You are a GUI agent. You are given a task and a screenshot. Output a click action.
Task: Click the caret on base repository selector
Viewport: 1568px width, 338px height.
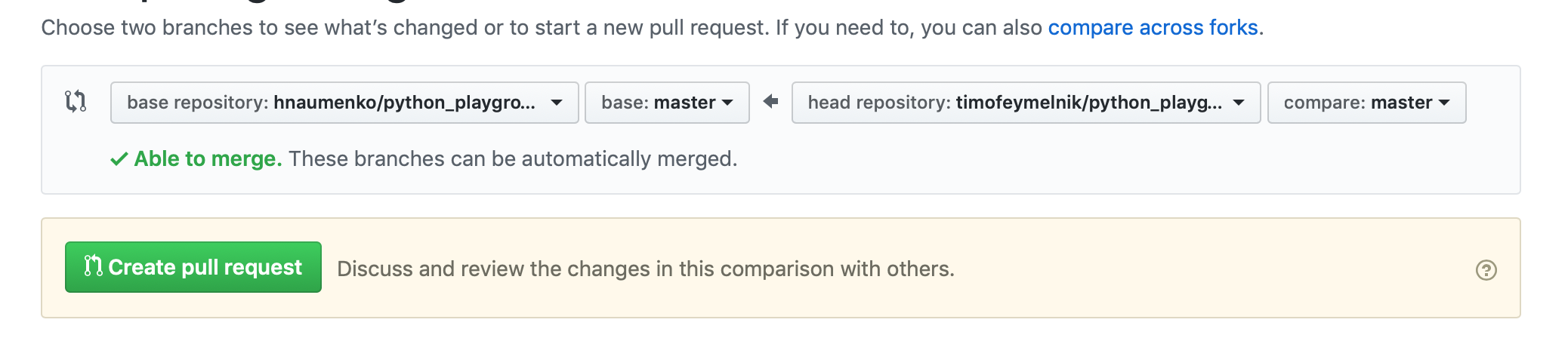point(557,103)
